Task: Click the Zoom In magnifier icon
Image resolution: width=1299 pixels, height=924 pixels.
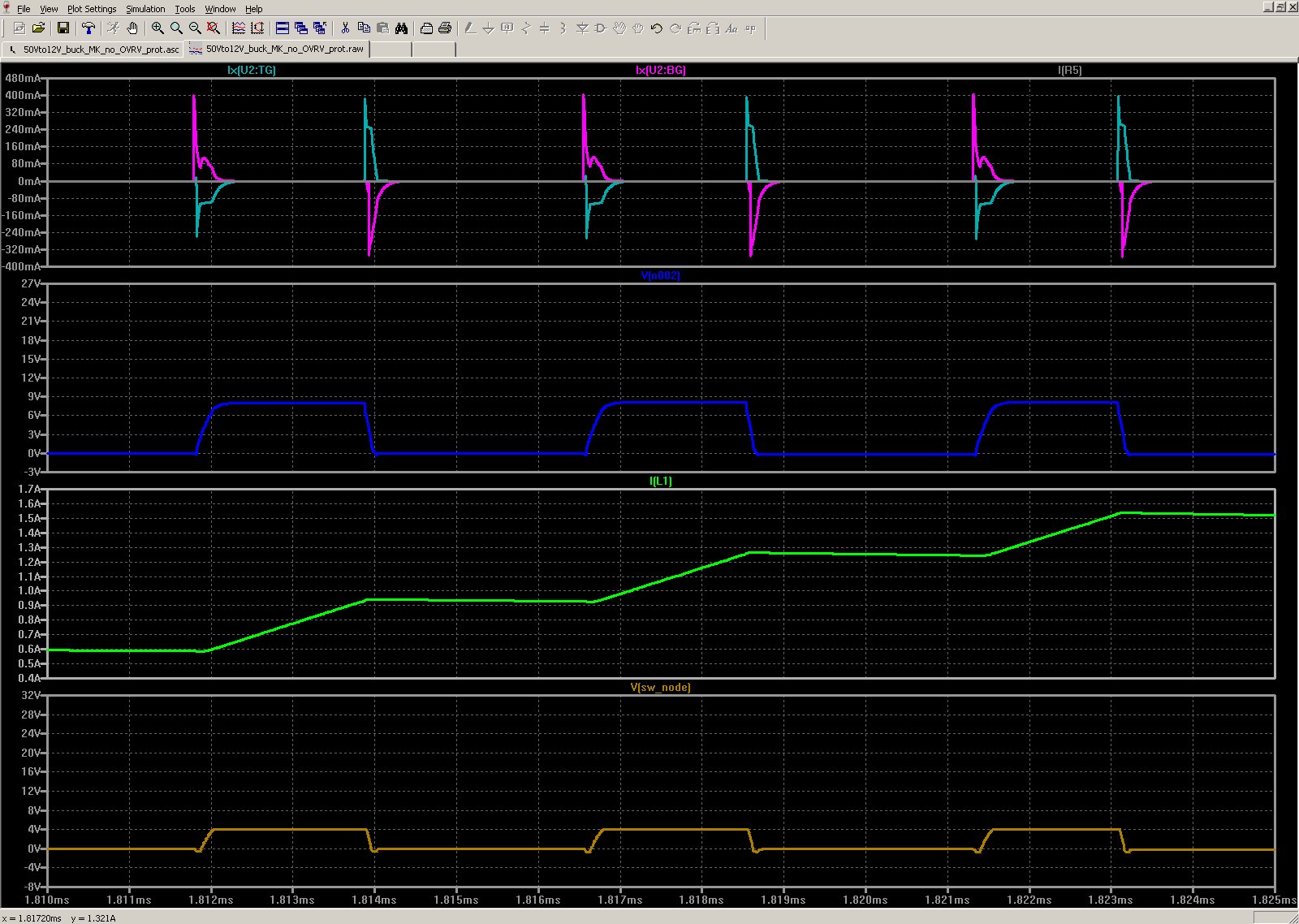Action: [158, 28]
